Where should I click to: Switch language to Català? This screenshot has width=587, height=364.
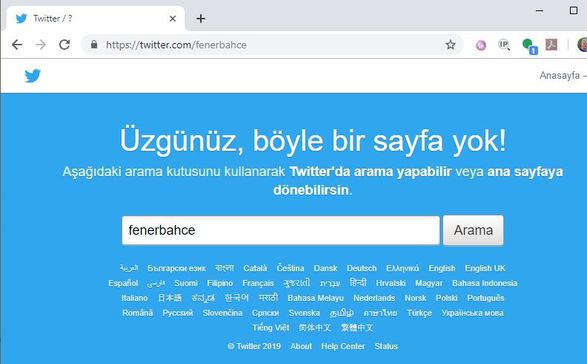point(255,269)
